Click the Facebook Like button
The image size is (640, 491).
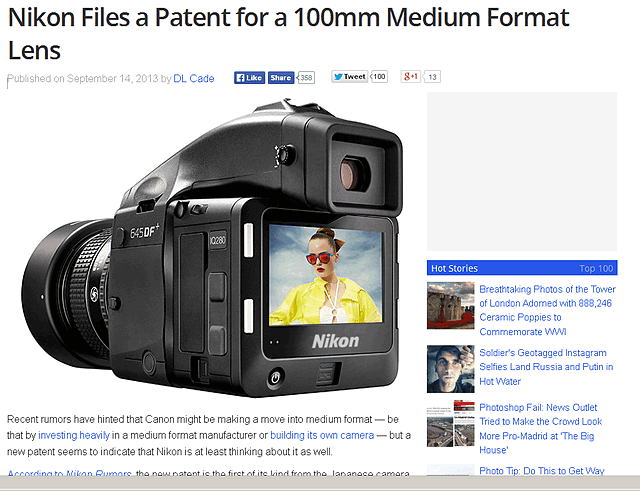pyautogui.click(x=249, y=78)
